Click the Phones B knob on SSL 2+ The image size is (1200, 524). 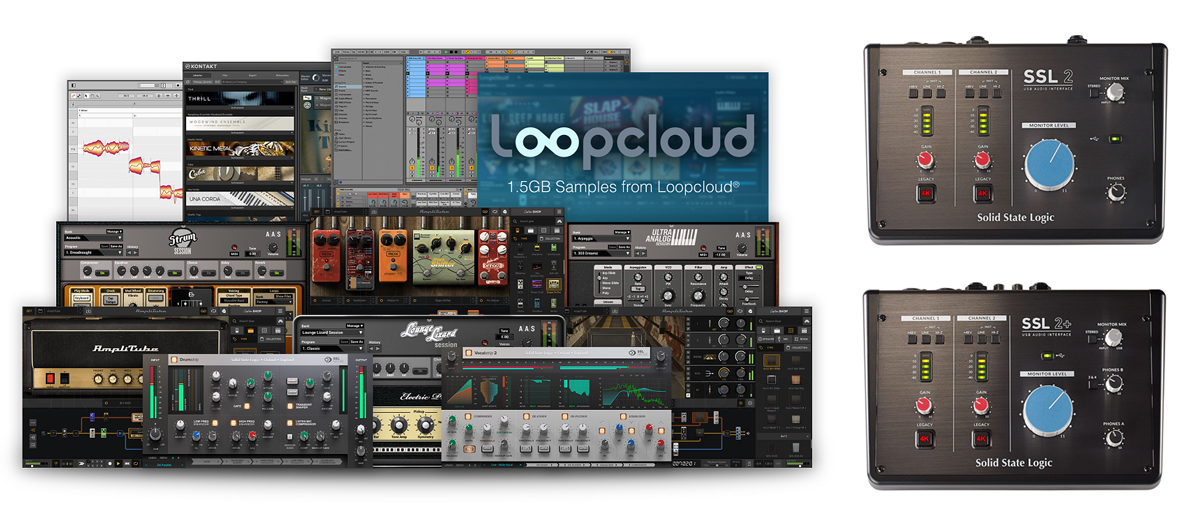[1116, 383]
